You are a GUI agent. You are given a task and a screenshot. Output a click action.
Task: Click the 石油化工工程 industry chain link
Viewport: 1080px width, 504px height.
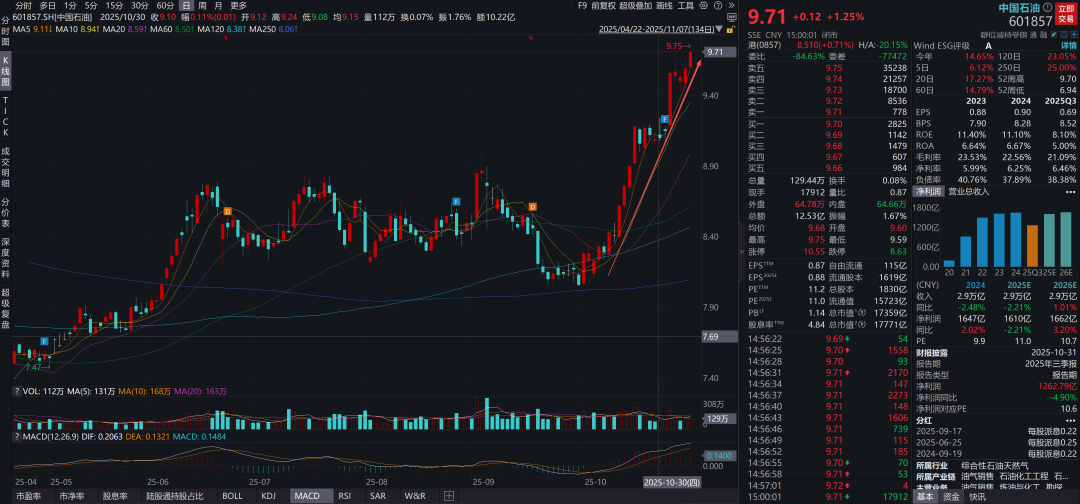click(1024, 476)
